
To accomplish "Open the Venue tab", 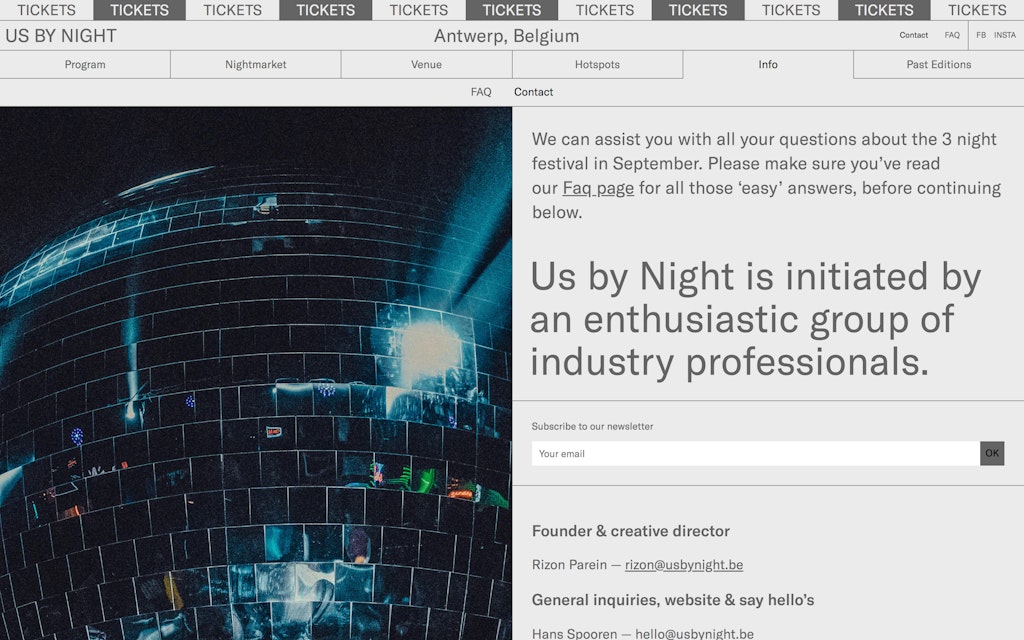I will (426, 64).
